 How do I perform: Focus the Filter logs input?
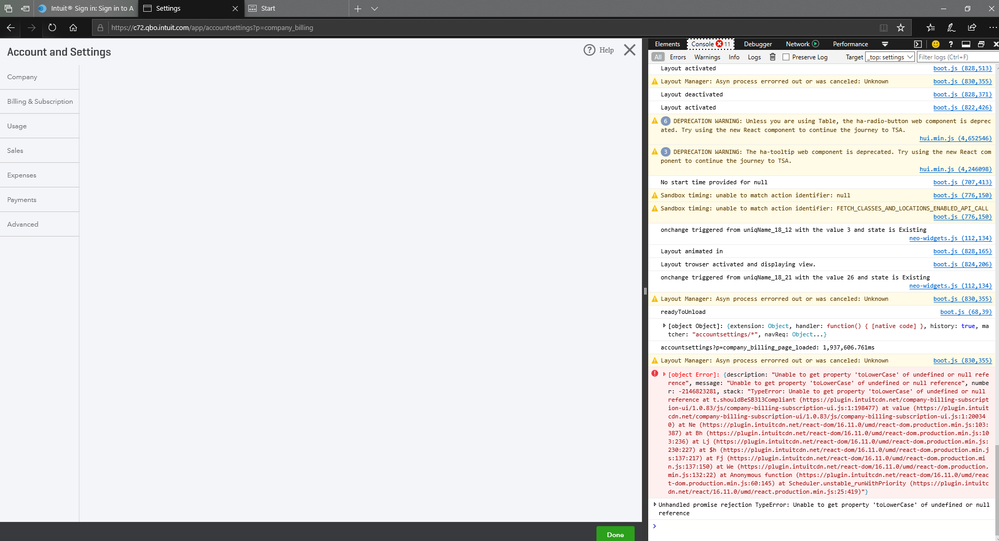[x=958, y=57]
